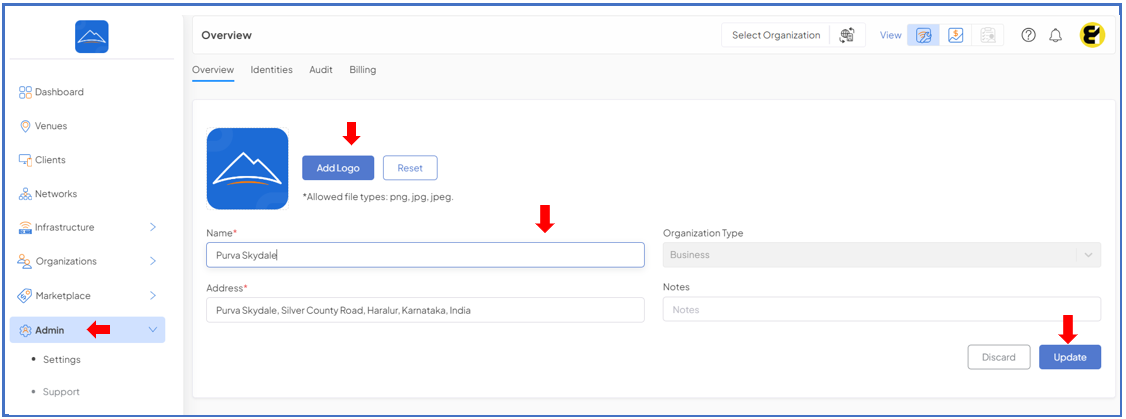Click the Organizations people icon
1126x419 pixels.
click(25, 261)
